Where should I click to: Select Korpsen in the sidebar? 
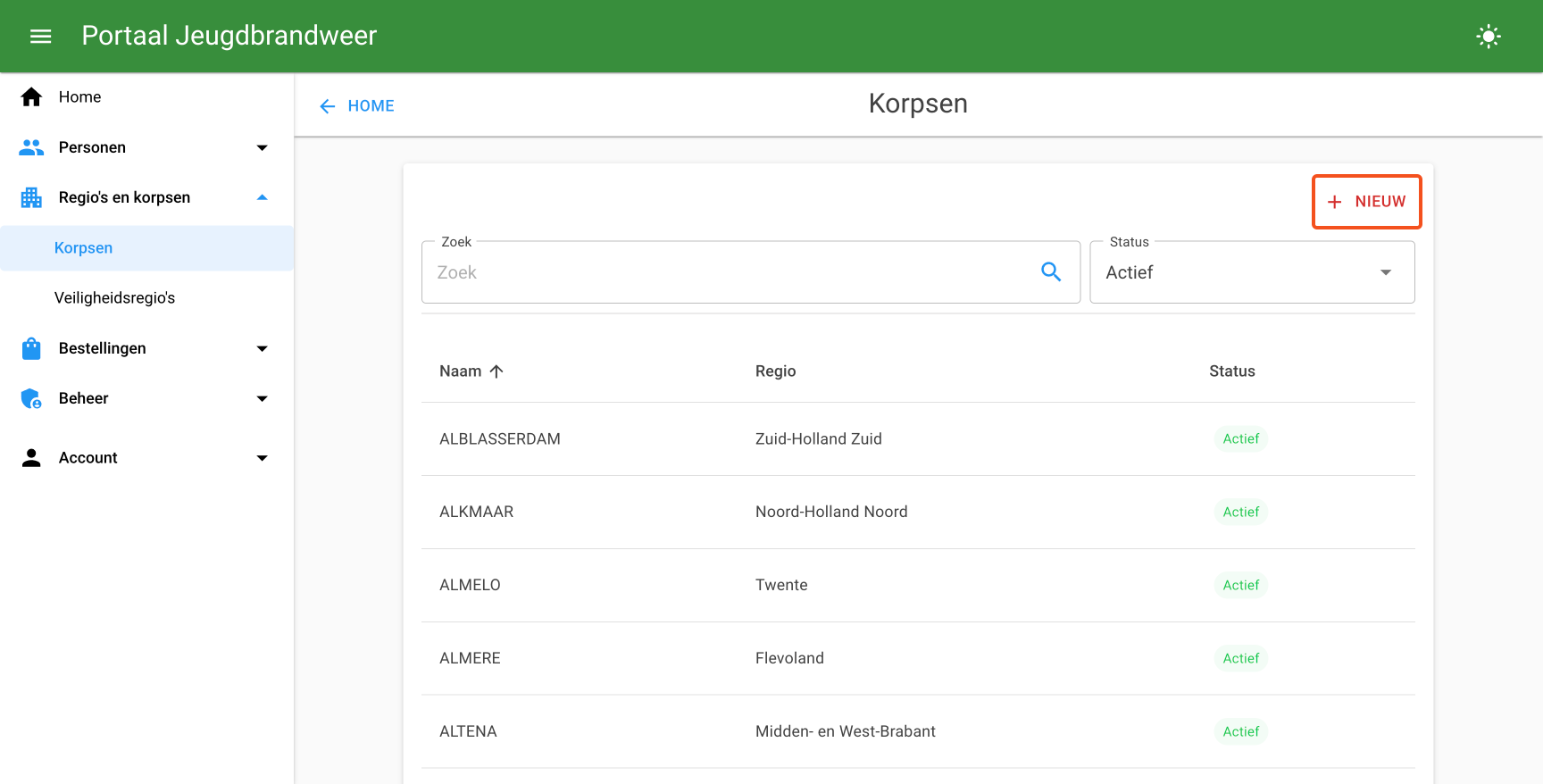click(x=147, y=248)
